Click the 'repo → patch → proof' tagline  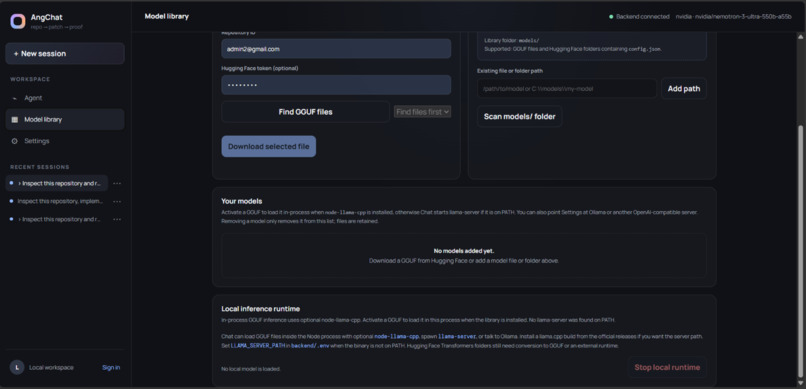[57, 27]
